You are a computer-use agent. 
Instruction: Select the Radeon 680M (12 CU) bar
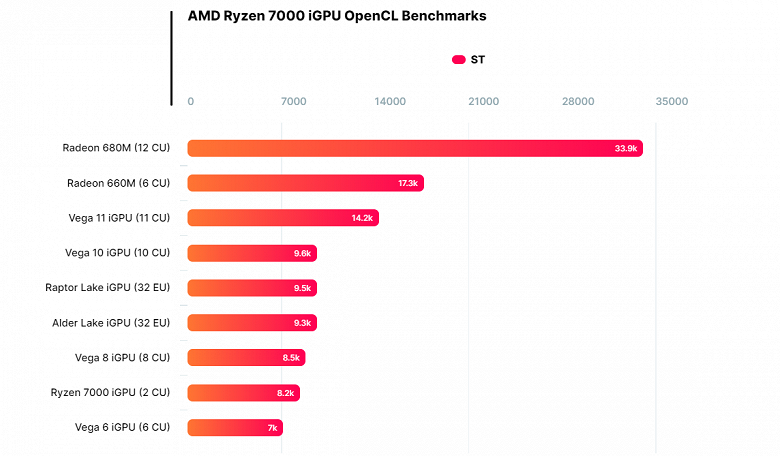tap(415, 148)
